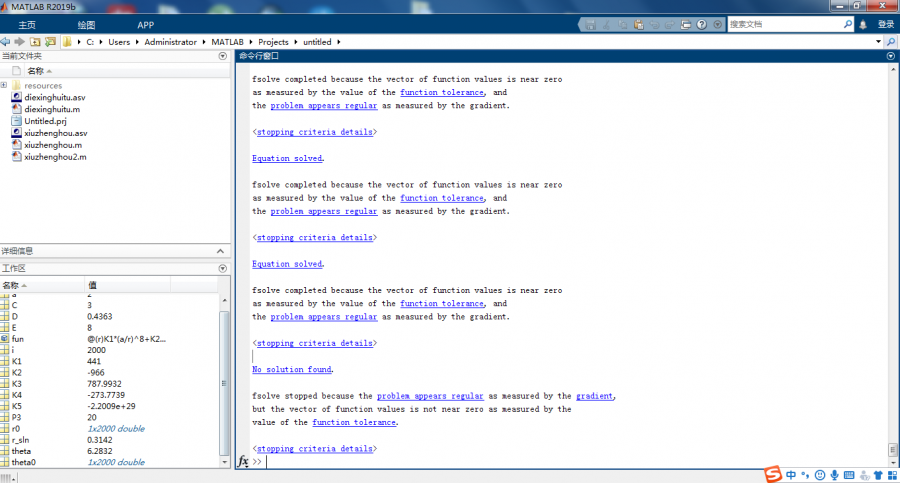Click the Sogou input method tray icon

(x=772, y=474)
